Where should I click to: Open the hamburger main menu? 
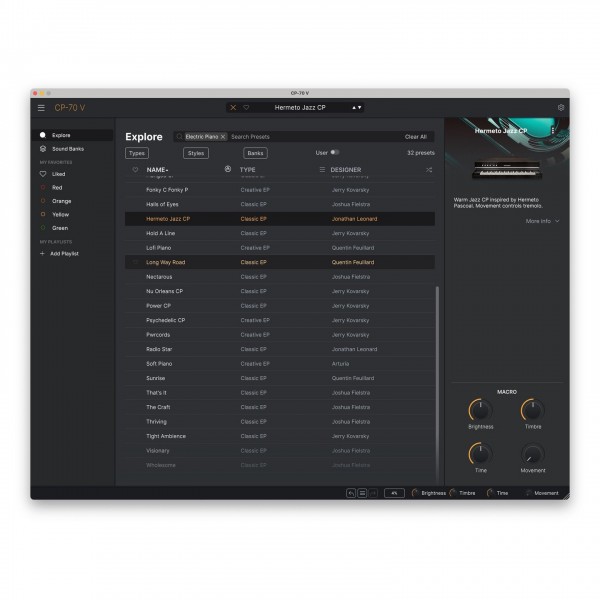click(x=41, y=108)
